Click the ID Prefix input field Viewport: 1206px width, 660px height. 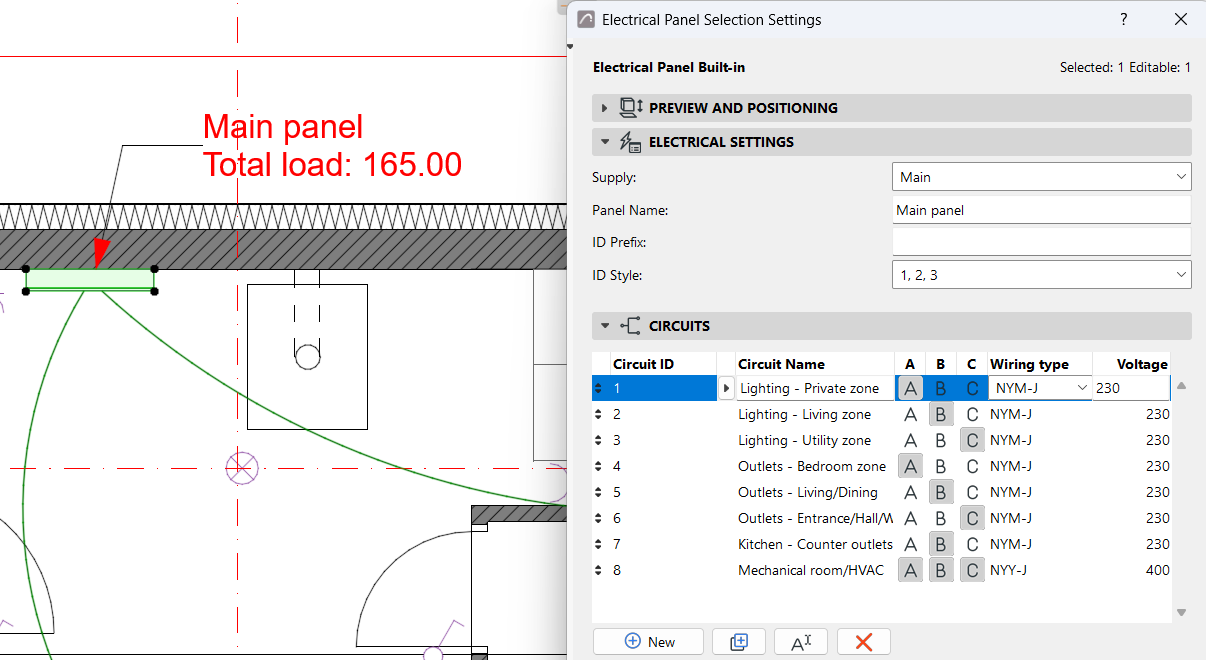point(1041,242)
